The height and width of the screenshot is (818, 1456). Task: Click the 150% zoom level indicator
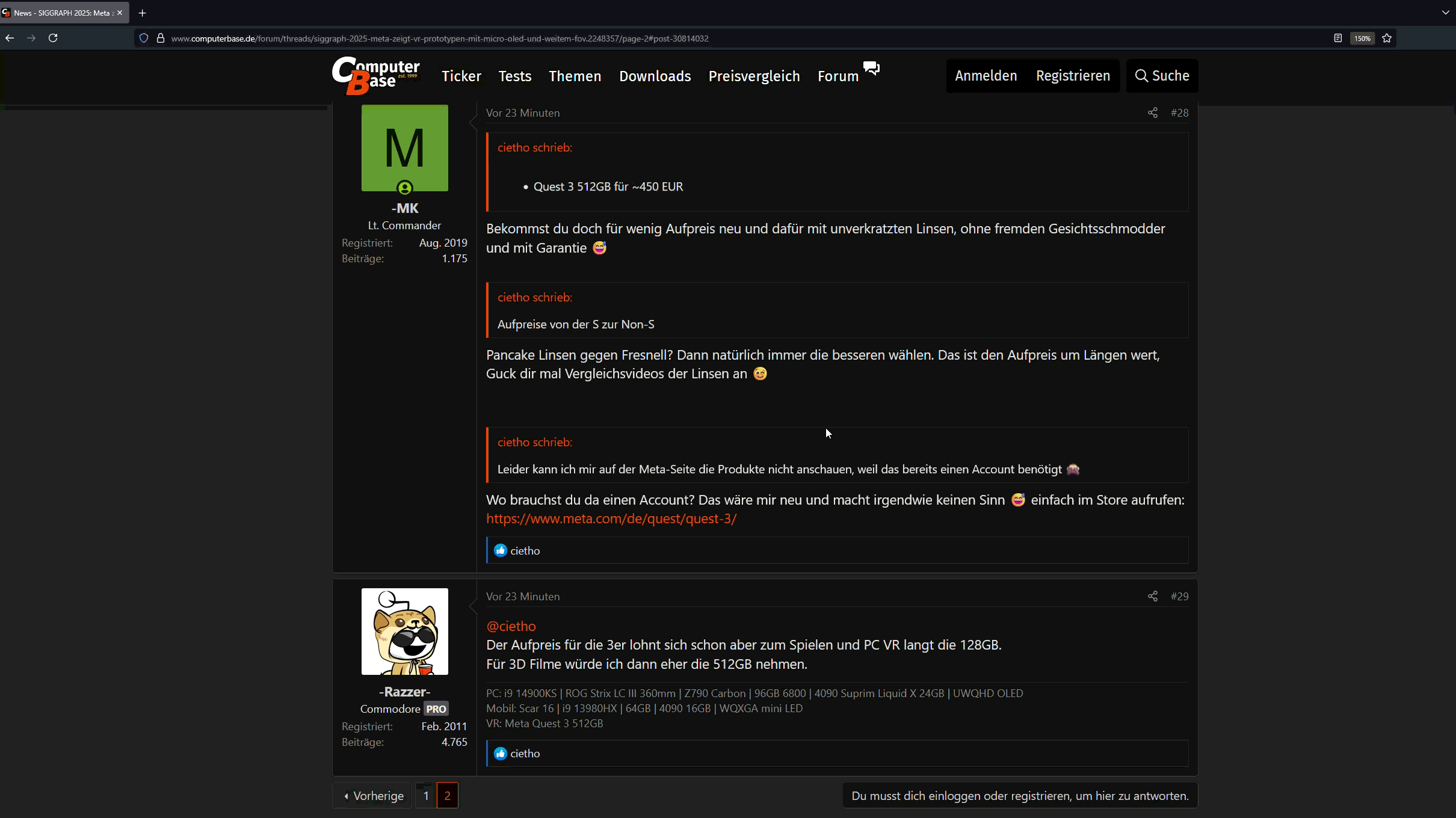pyautogui.click(x=1362, y=38)
